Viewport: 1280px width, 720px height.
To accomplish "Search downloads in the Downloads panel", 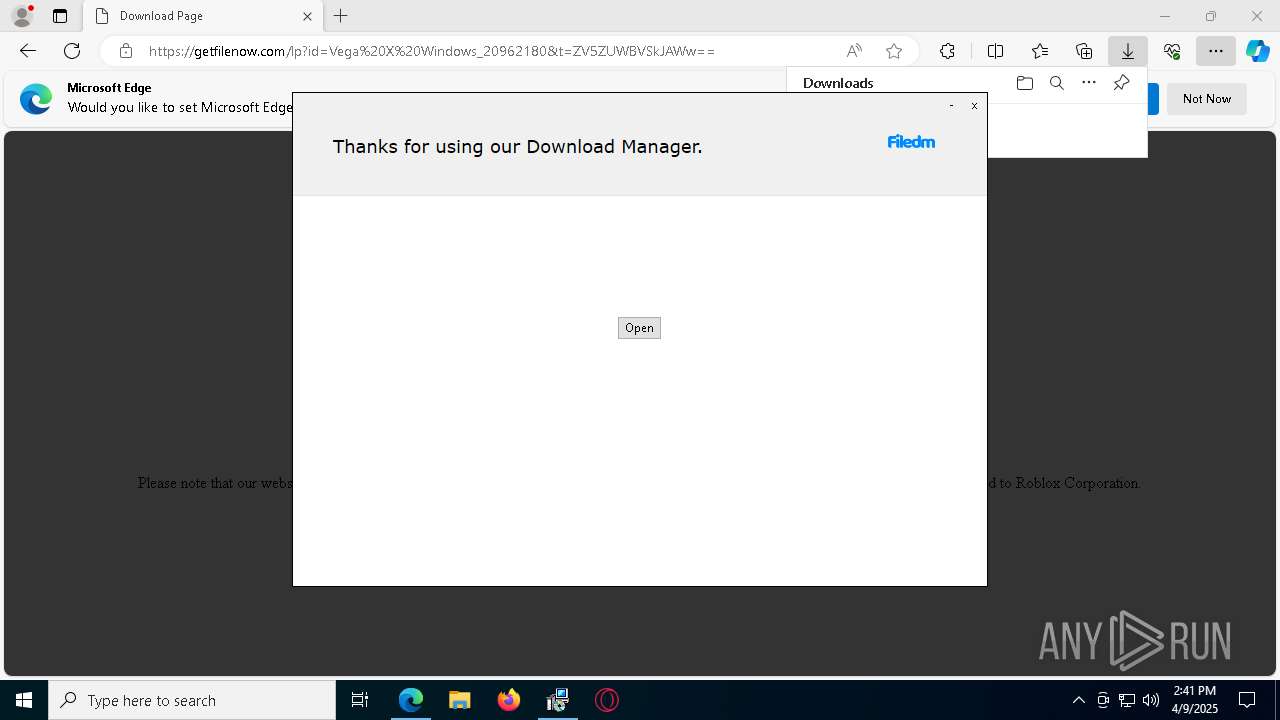I will coord(1056,83).
